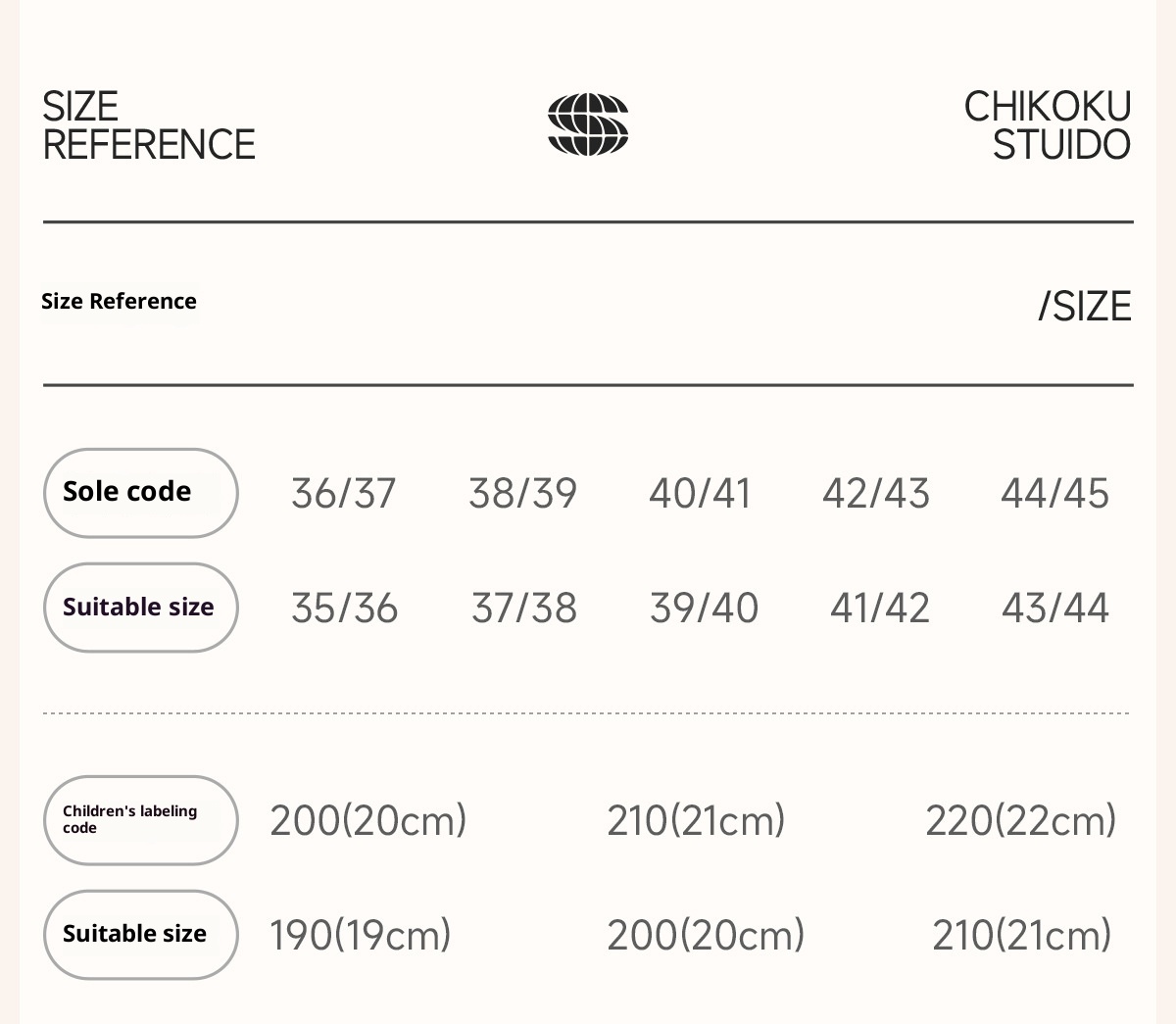Click suitable size 43/44
This screenshot has height=1024, width=1176.
[x=1054, y=608]
